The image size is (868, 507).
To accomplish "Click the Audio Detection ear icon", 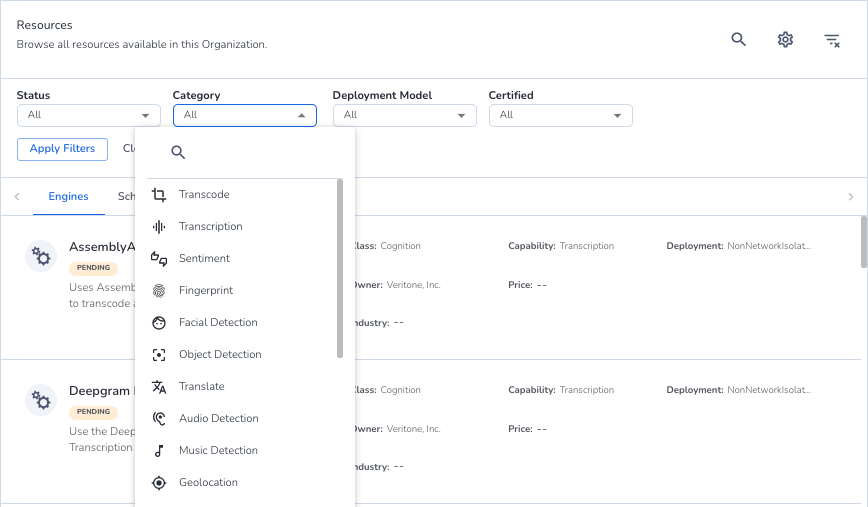I will 159,418.
